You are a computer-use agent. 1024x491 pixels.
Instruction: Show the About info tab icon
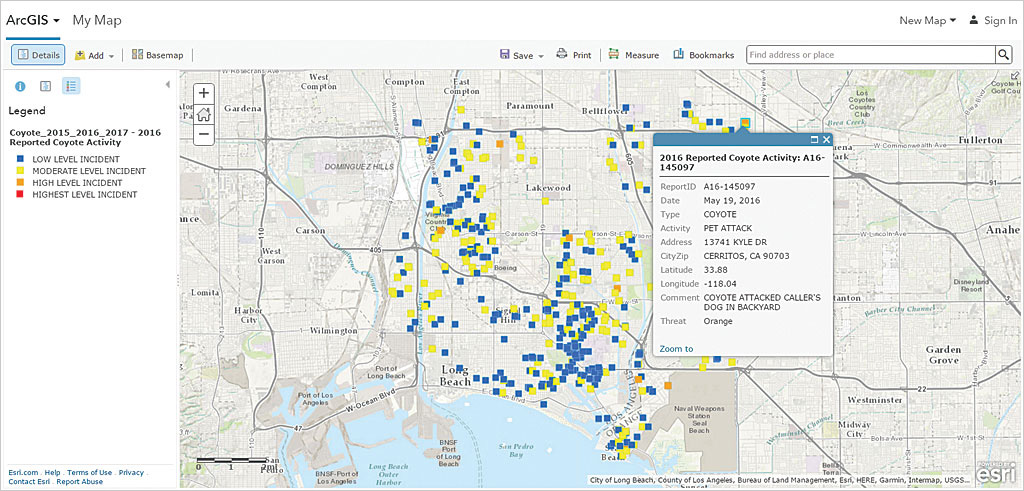pyautogui.click(x=20, y=86)
